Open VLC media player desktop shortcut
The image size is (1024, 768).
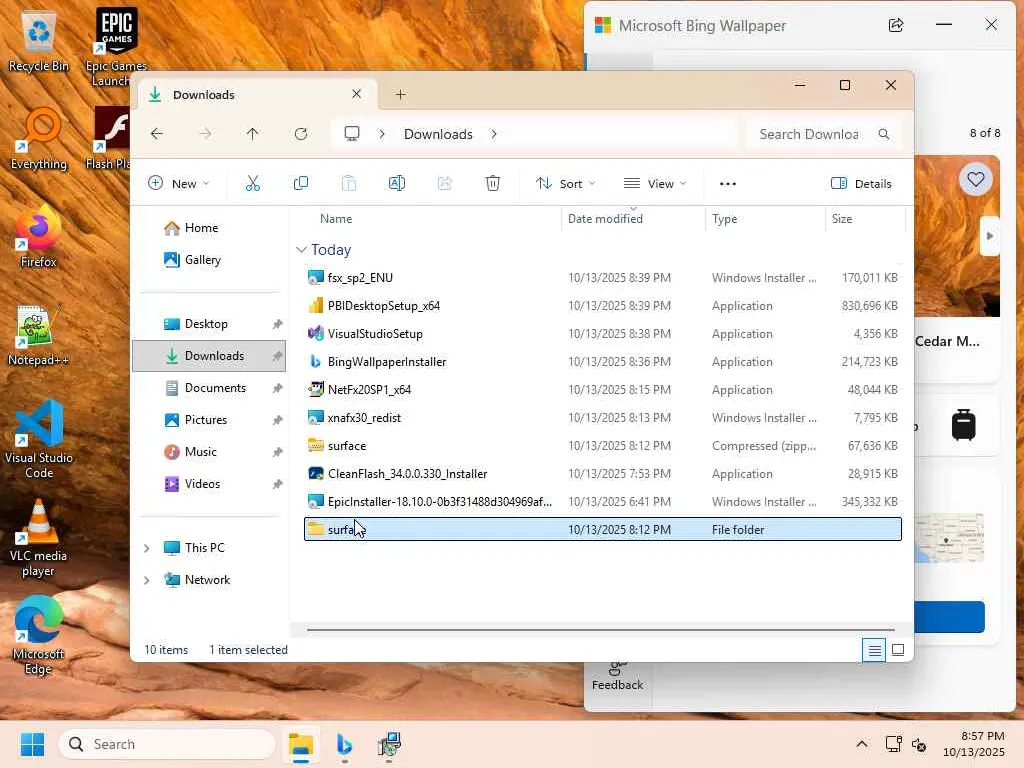pyautogui.click(x=39, y=538)
